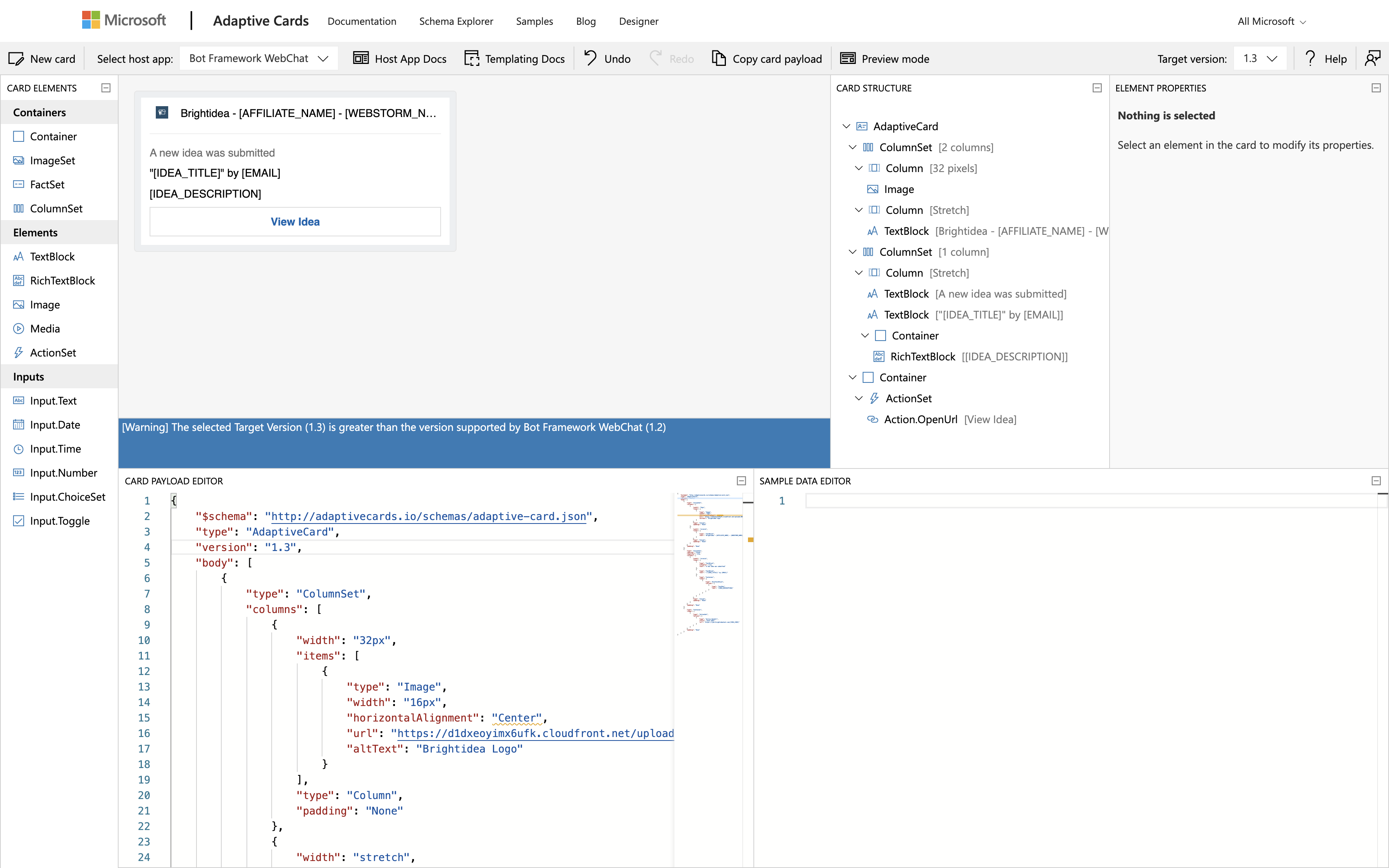Copy card payload to clipboard
The image size is (1389, 868).
pos(766,59)
